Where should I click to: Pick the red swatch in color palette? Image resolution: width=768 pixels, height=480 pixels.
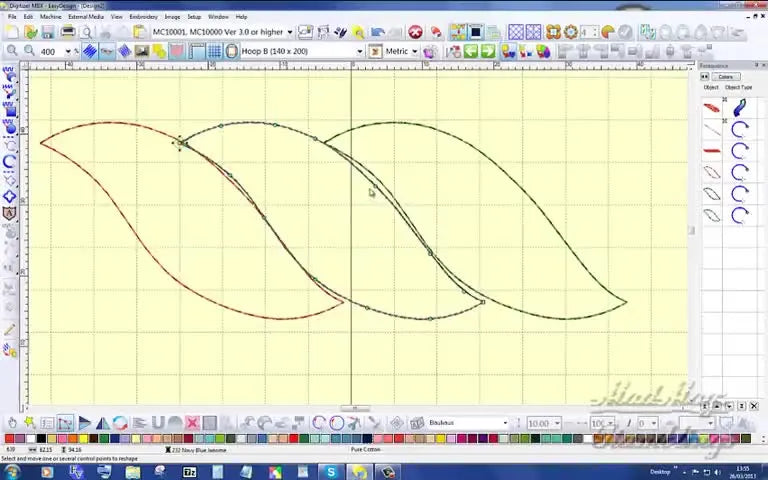click(x=11, y=439)
